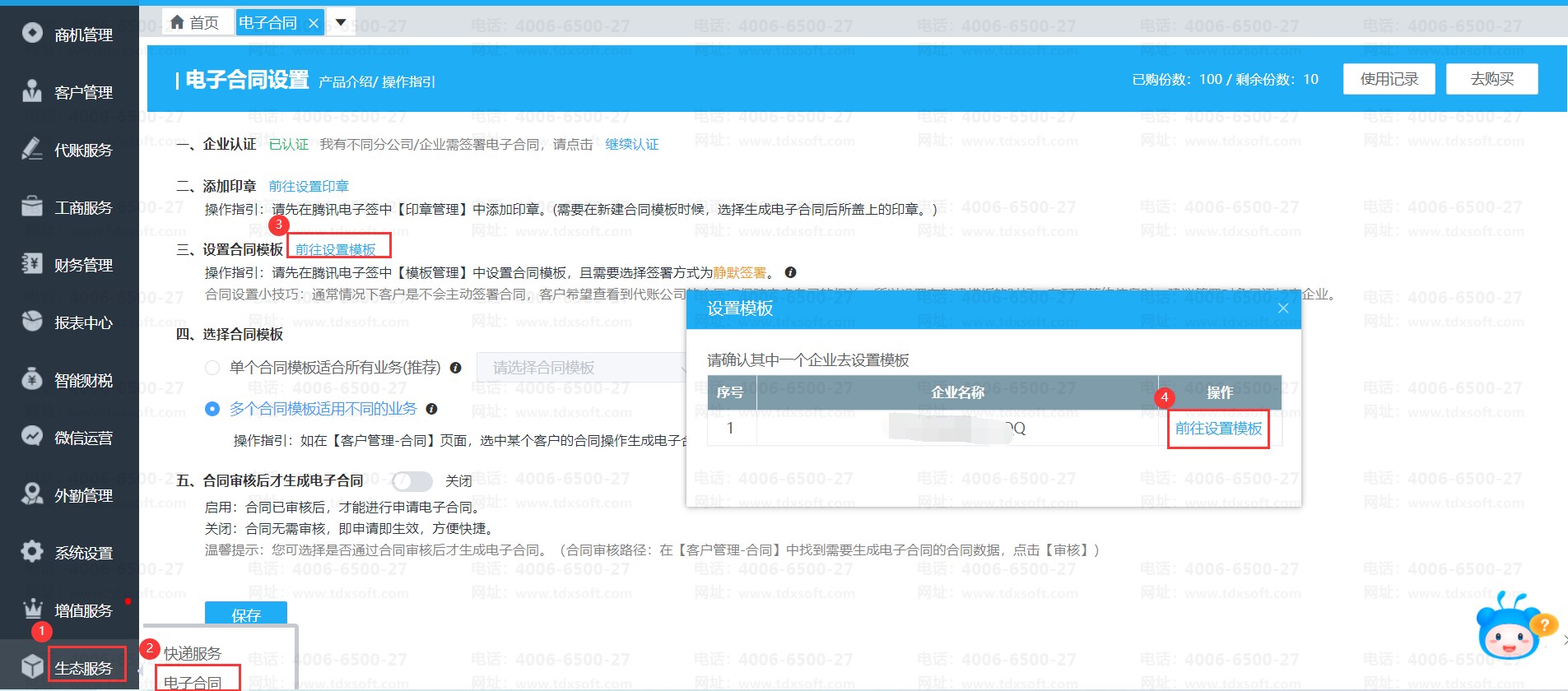Click home icon on 首页 tab

pyautogui.click(x=177, y=22)
